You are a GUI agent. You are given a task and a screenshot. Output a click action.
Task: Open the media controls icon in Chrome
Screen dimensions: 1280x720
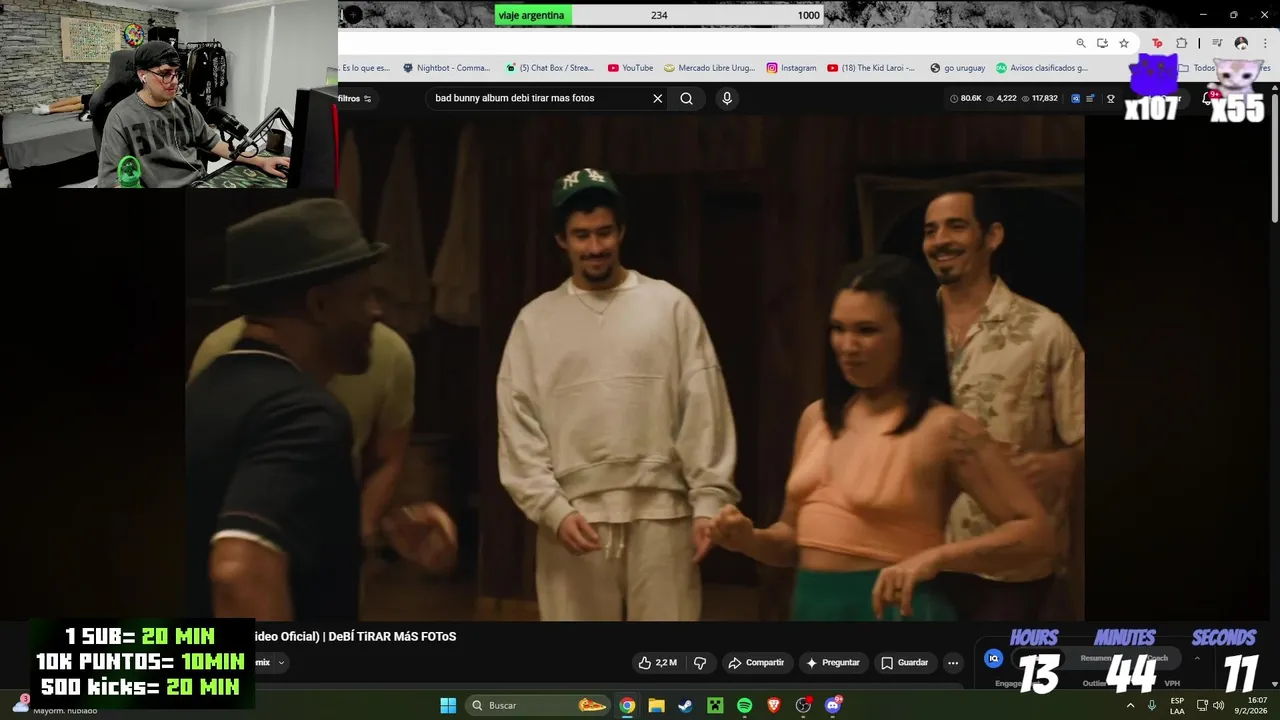point(1217,43)
